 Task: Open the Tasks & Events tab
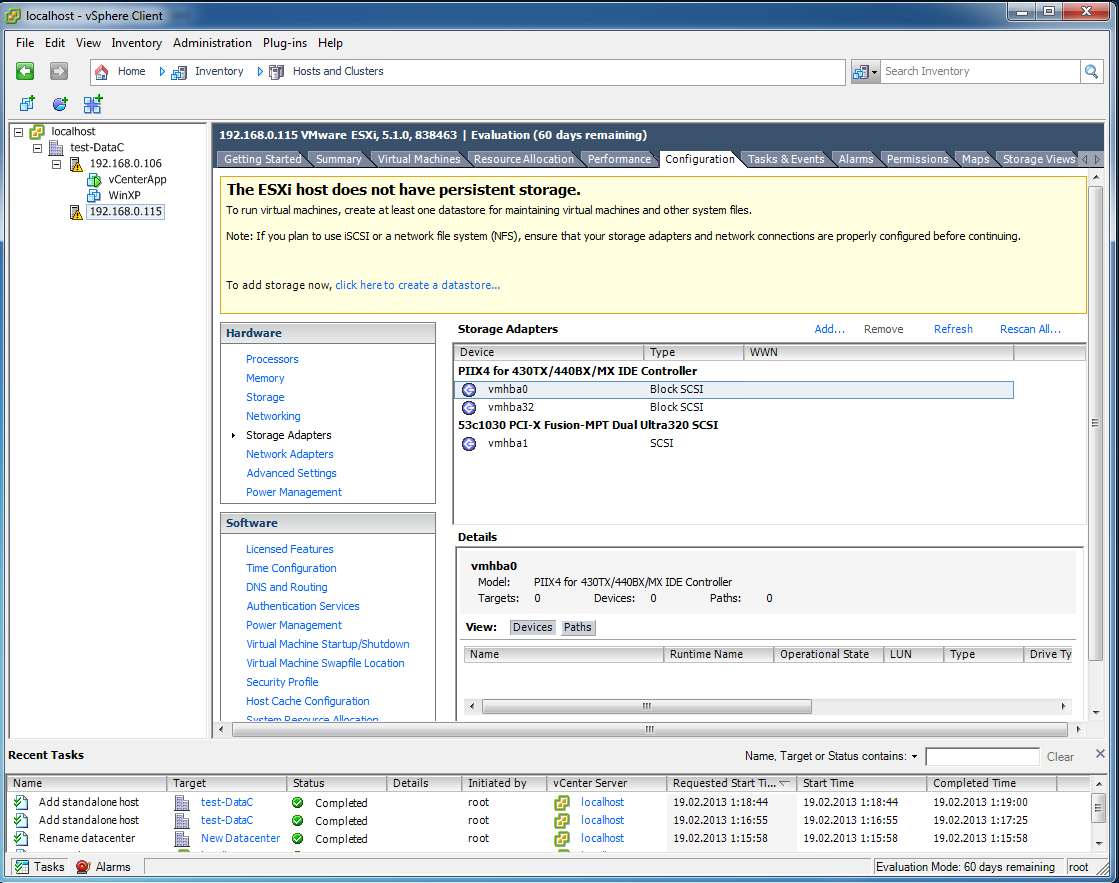click(786, 159)
